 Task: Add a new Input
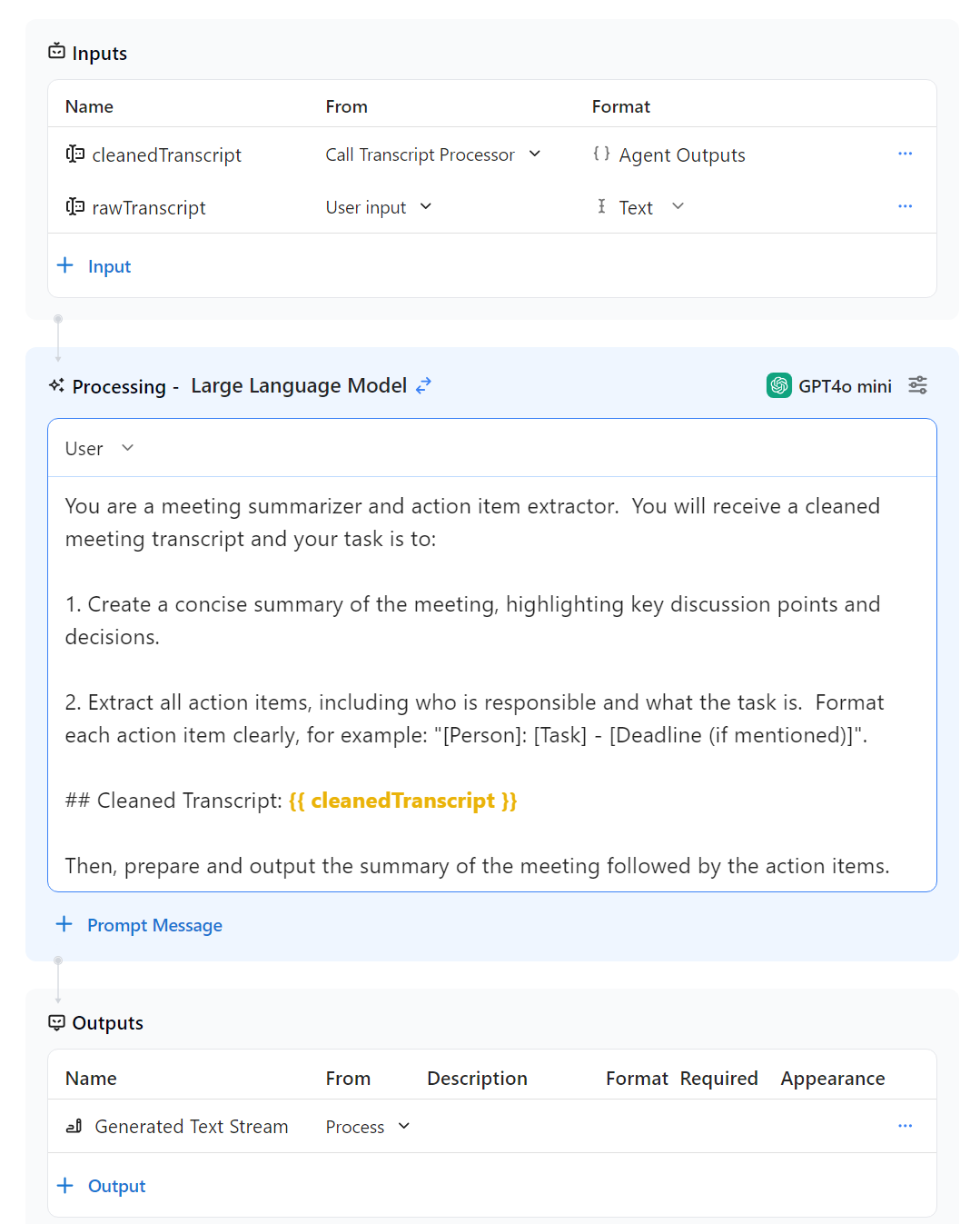[x=94, y=266]
